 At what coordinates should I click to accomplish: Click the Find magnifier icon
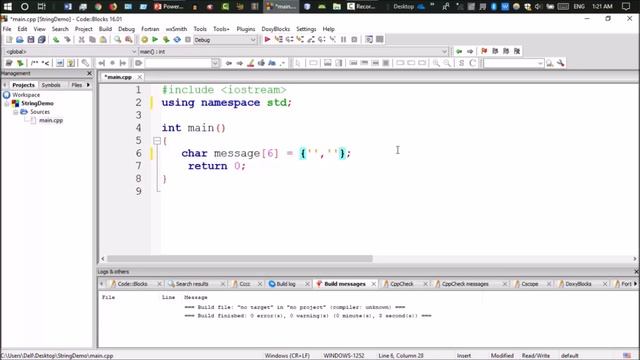pyautogui.click(x=118, y=40)
